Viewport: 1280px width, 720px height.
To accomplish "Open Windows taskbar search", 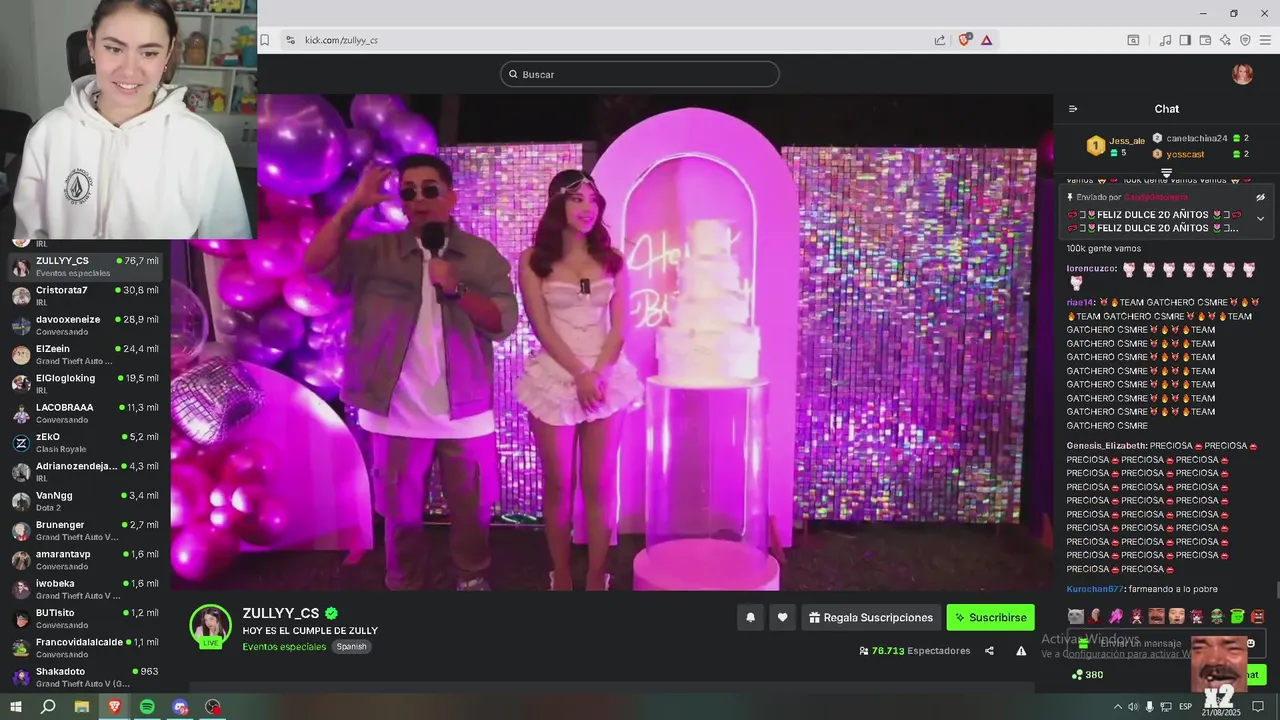I will [48, 706].
